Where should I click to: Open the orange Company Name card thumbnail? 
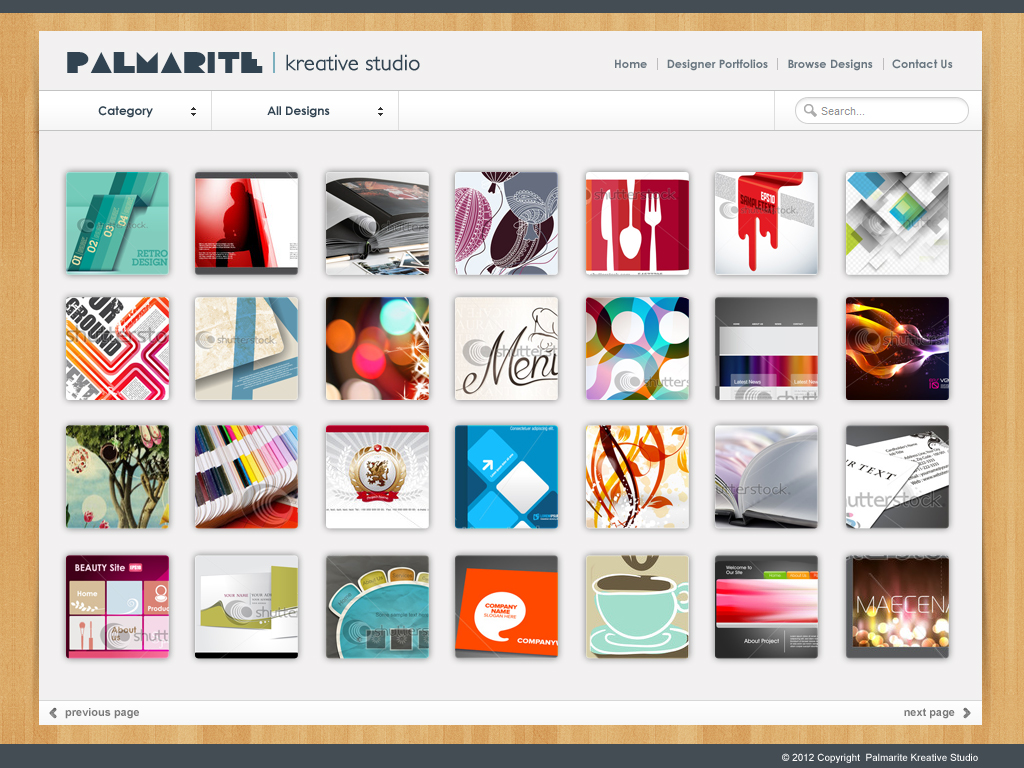click(506, 607)
